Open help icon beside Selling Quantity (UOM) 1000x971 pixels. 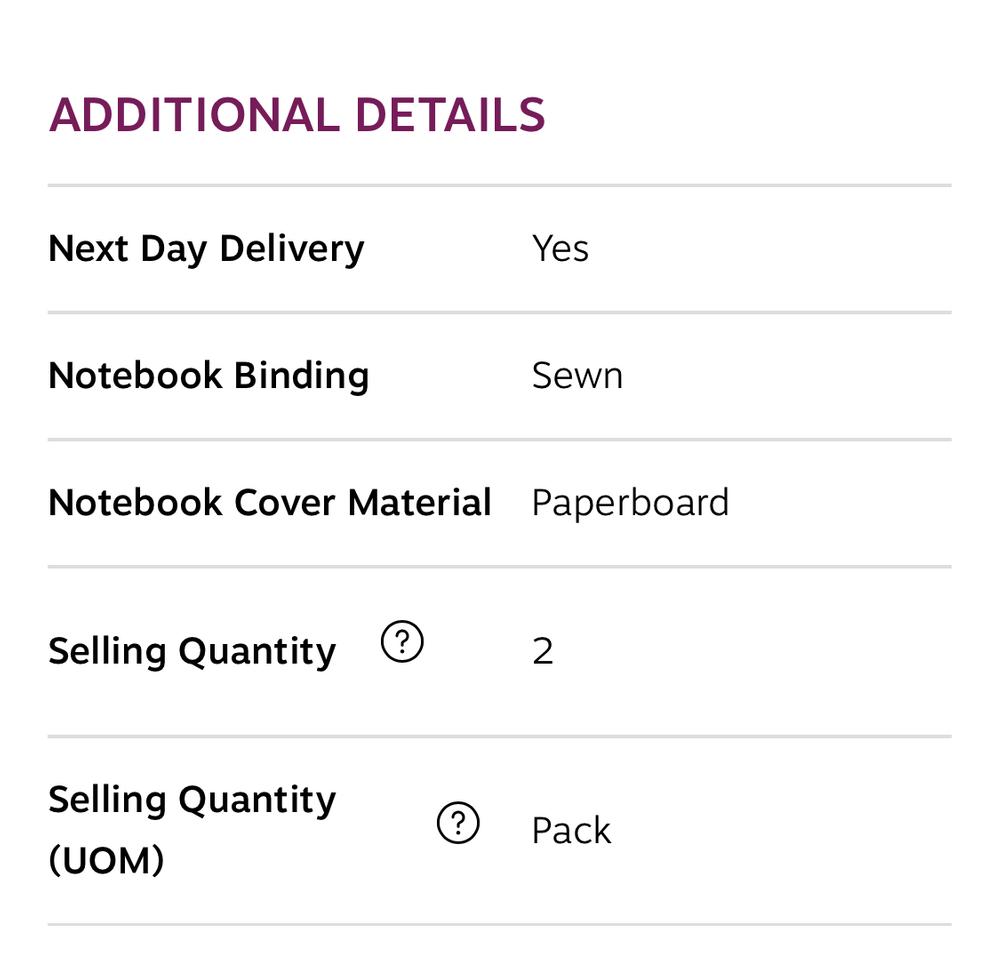point(458,822)
